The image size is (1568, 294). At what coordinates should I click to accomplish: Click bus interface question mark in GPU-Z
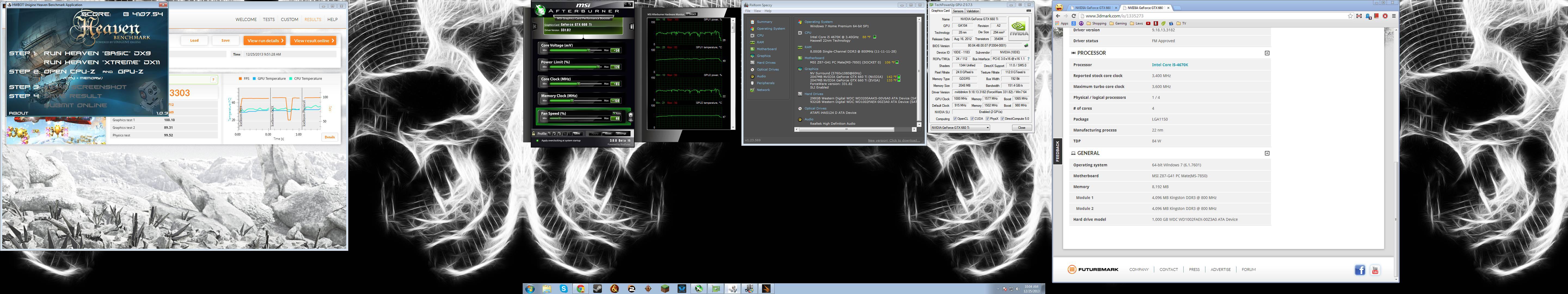pos(1029,59)
